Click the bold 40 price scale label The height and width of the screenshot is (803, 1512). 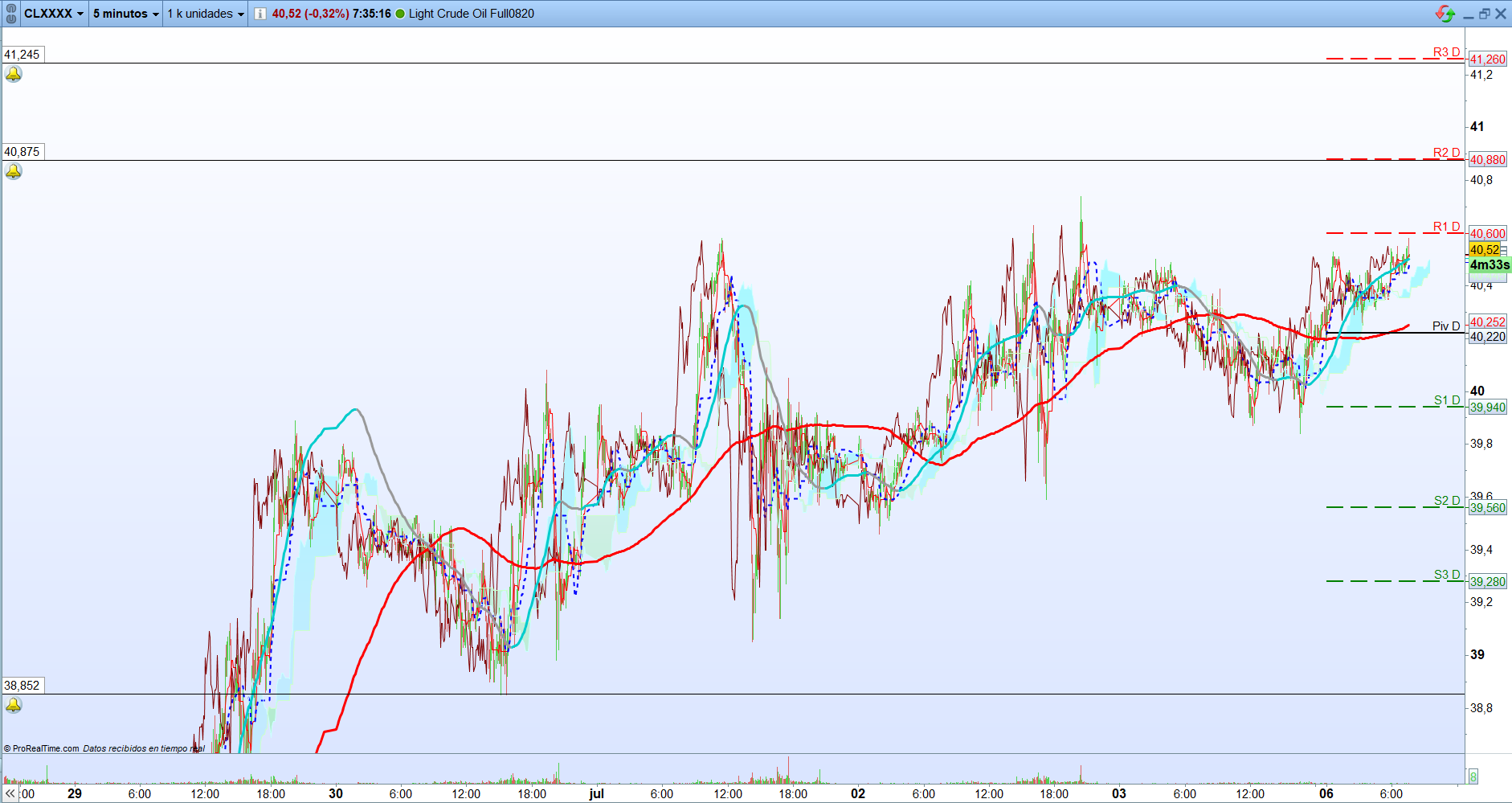1477,391
